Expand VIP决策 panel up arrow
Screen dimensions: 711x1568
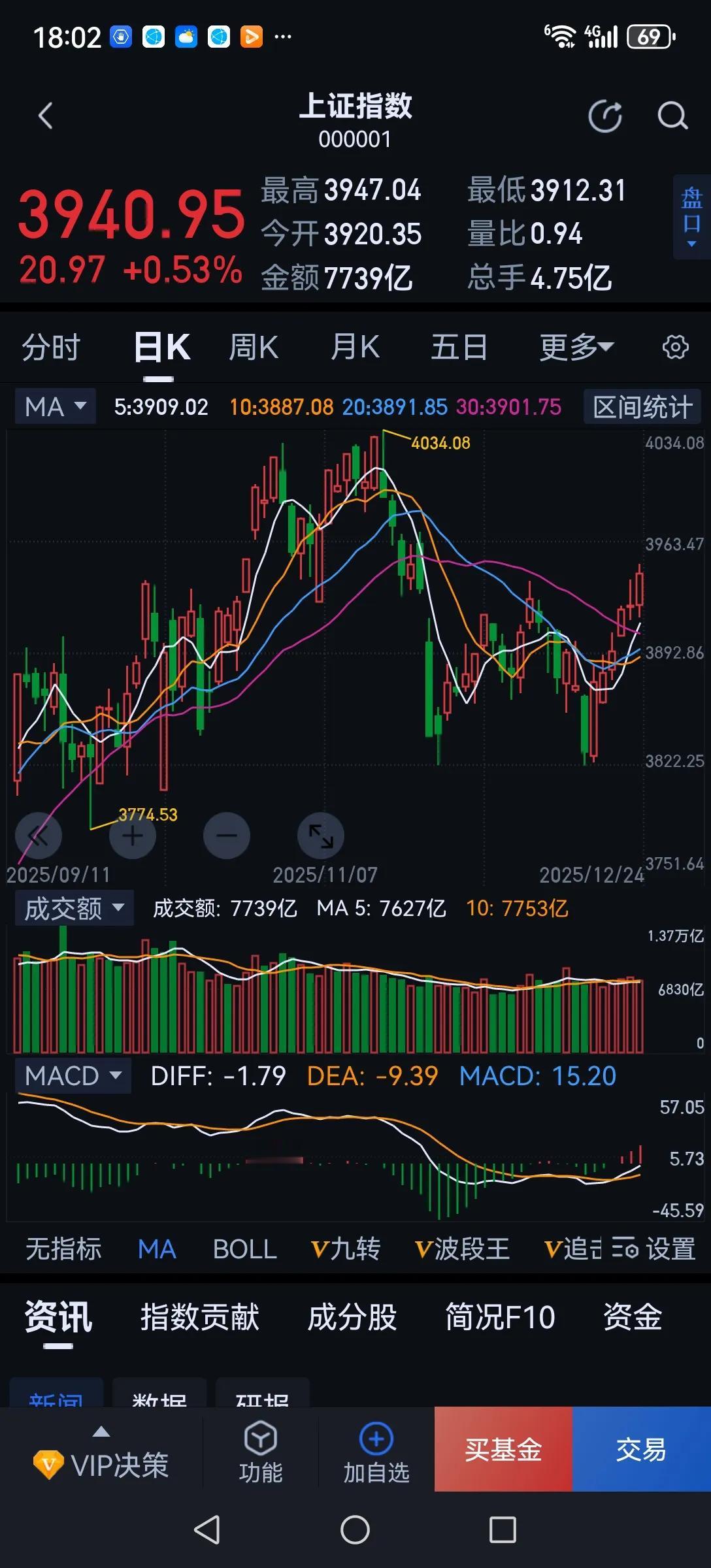[101, 1431]
